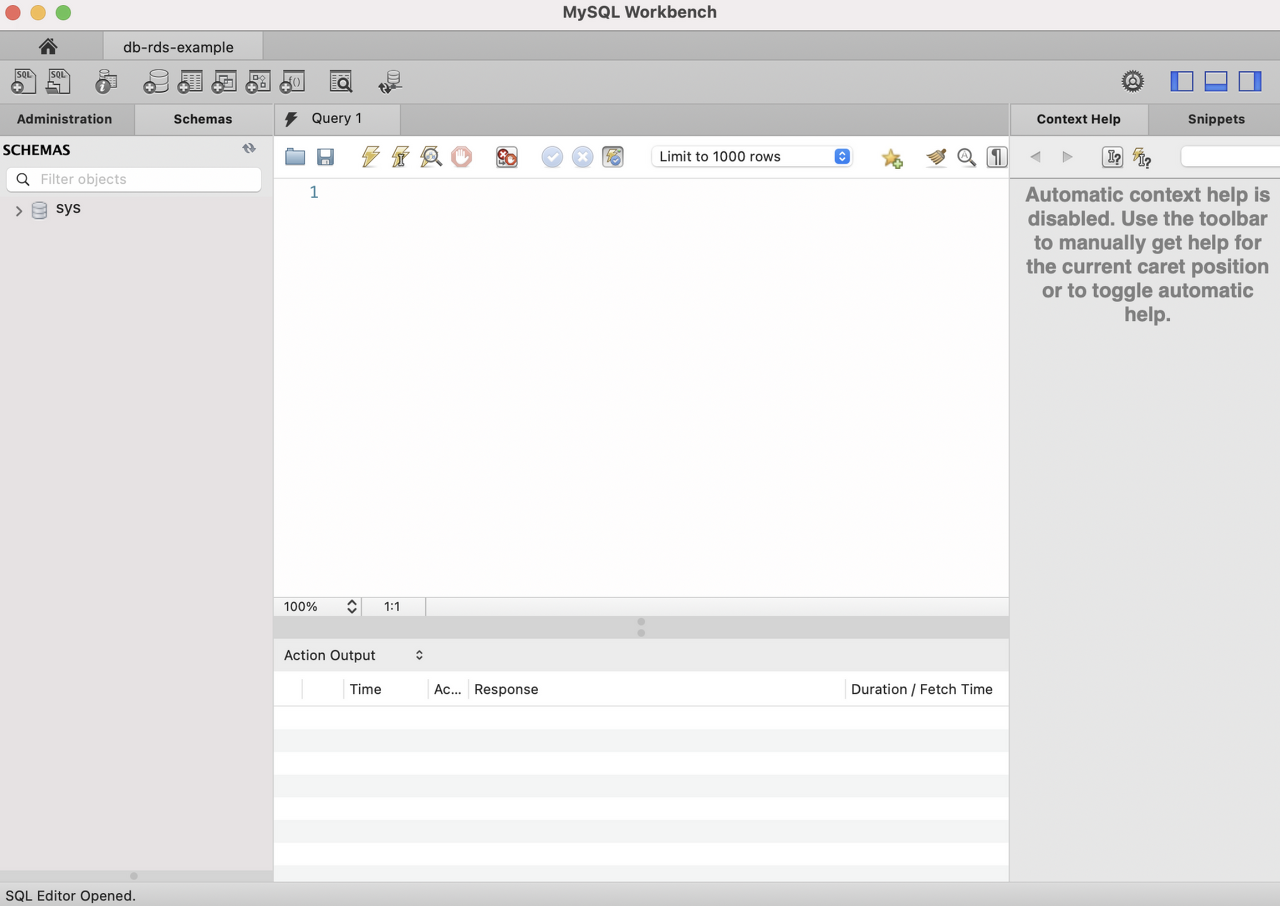The image size is (1280, 906).
Task: Toggle left sidebar visibility
Action: coord(1182,82)
